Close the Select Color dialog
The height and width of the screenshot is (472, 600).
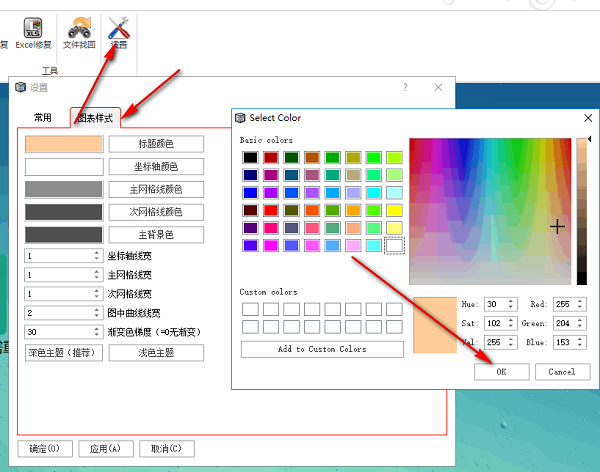(x=588, y=118)
